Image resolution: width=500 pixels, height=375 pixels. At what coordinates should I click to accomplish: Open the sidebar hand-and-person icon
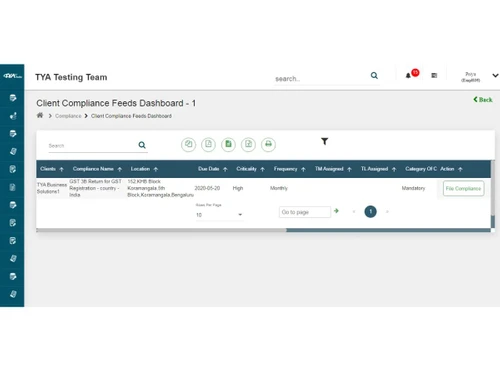click(x=13, y=116)
